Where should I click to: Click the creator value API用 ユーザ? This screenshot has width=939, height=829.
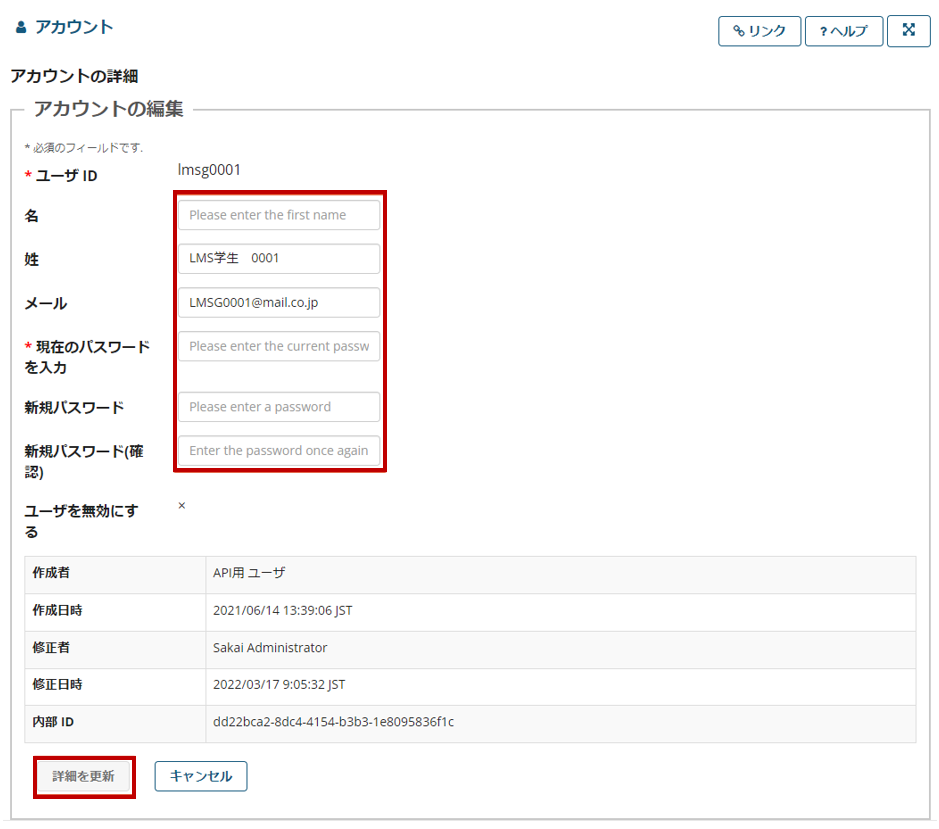pyautogui.click(x=249, y=573)
